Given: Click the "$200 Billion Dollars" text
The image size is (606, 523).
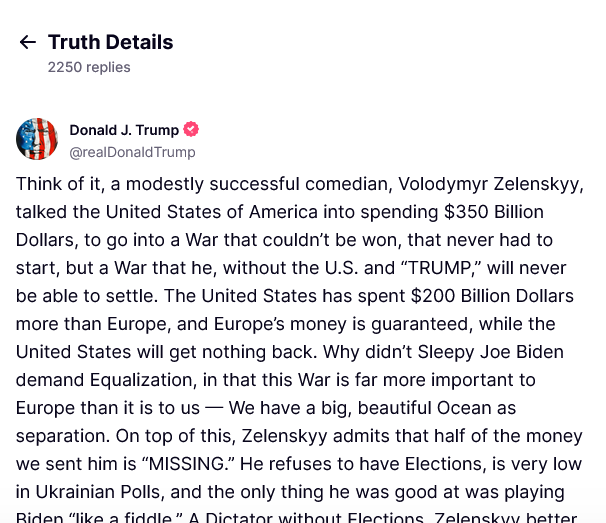Looking at the screenshot, I should pyautogui.click(x=492, y=296).
